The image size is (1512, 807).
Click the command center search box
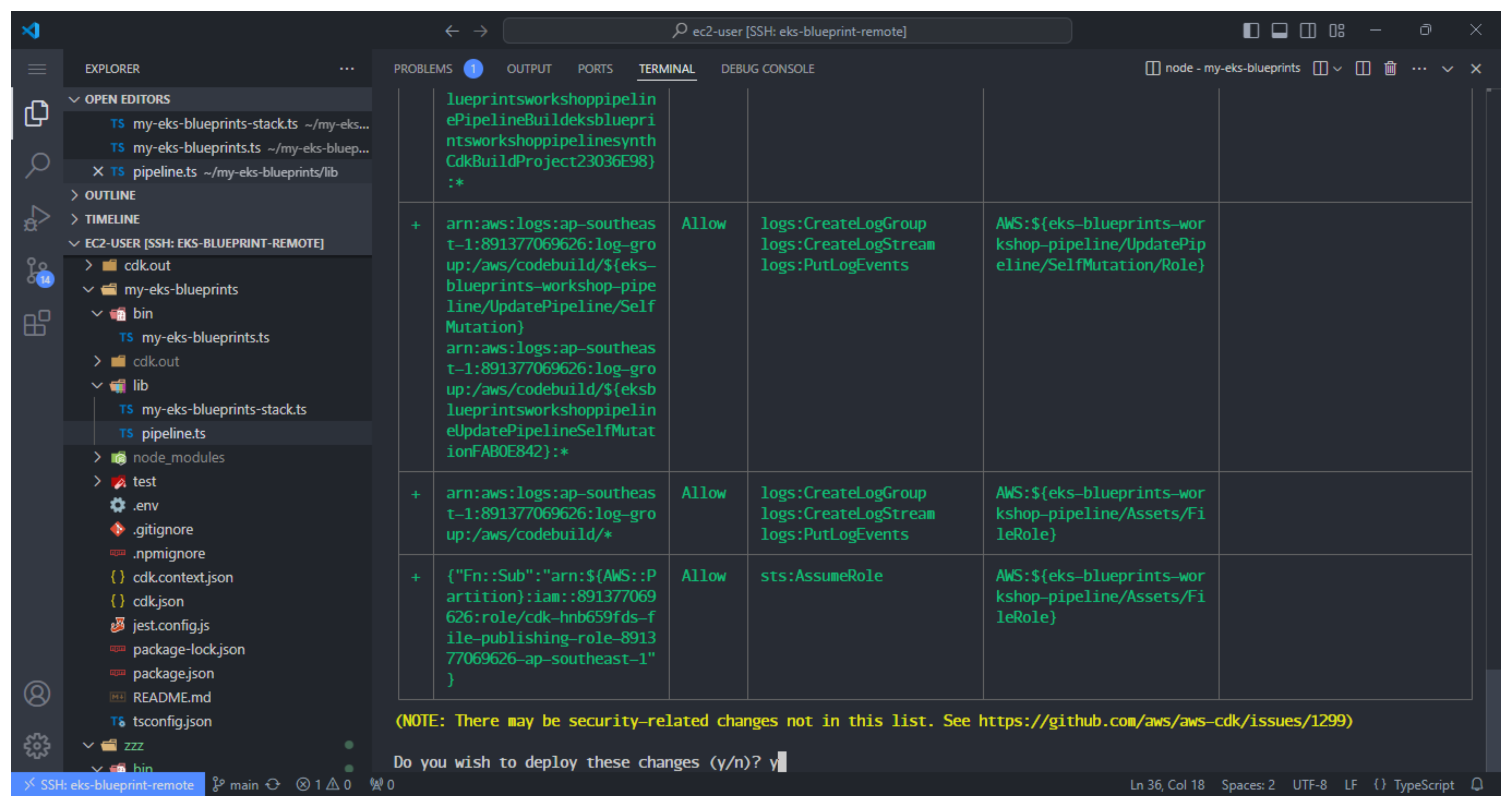click(x=787, y=31)
